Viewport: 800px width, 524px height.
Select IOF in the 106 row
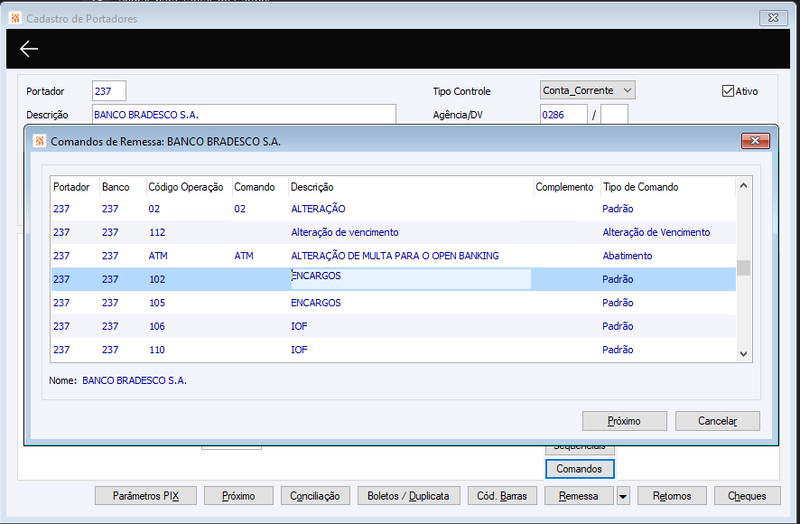click(299, 326)
